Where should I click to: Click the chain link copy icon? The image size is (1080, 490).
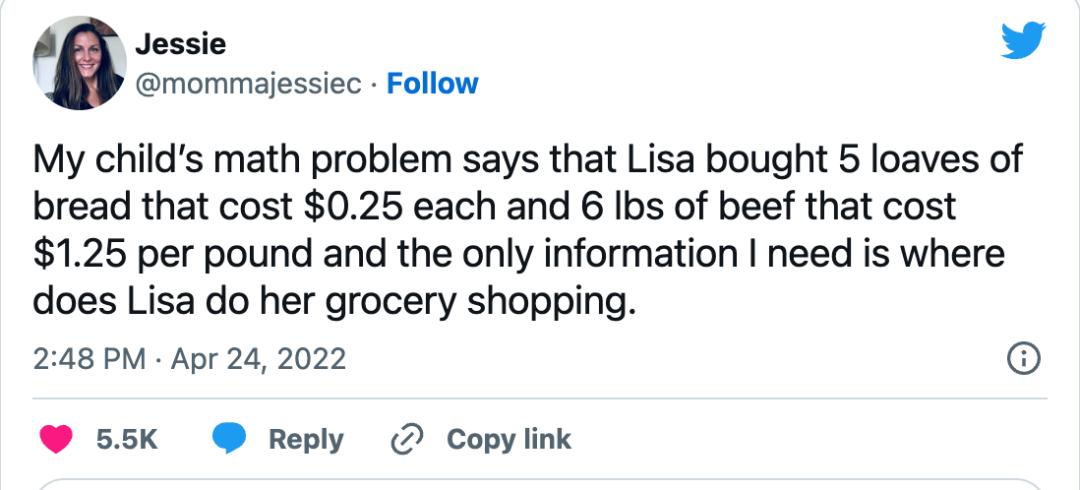coord(409,439)
